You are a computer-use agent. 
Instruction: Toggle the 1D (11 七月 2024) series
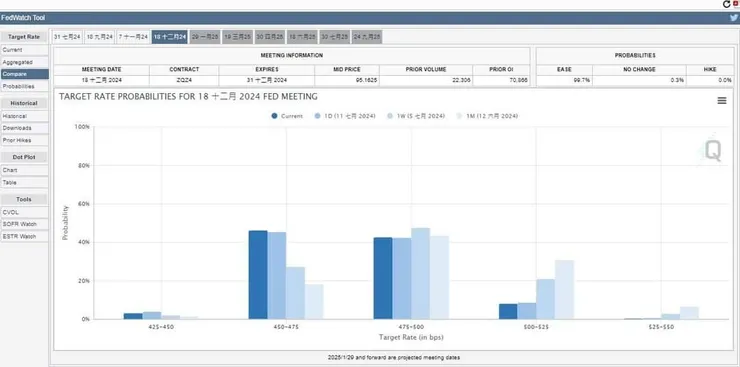tap(345, 116)
